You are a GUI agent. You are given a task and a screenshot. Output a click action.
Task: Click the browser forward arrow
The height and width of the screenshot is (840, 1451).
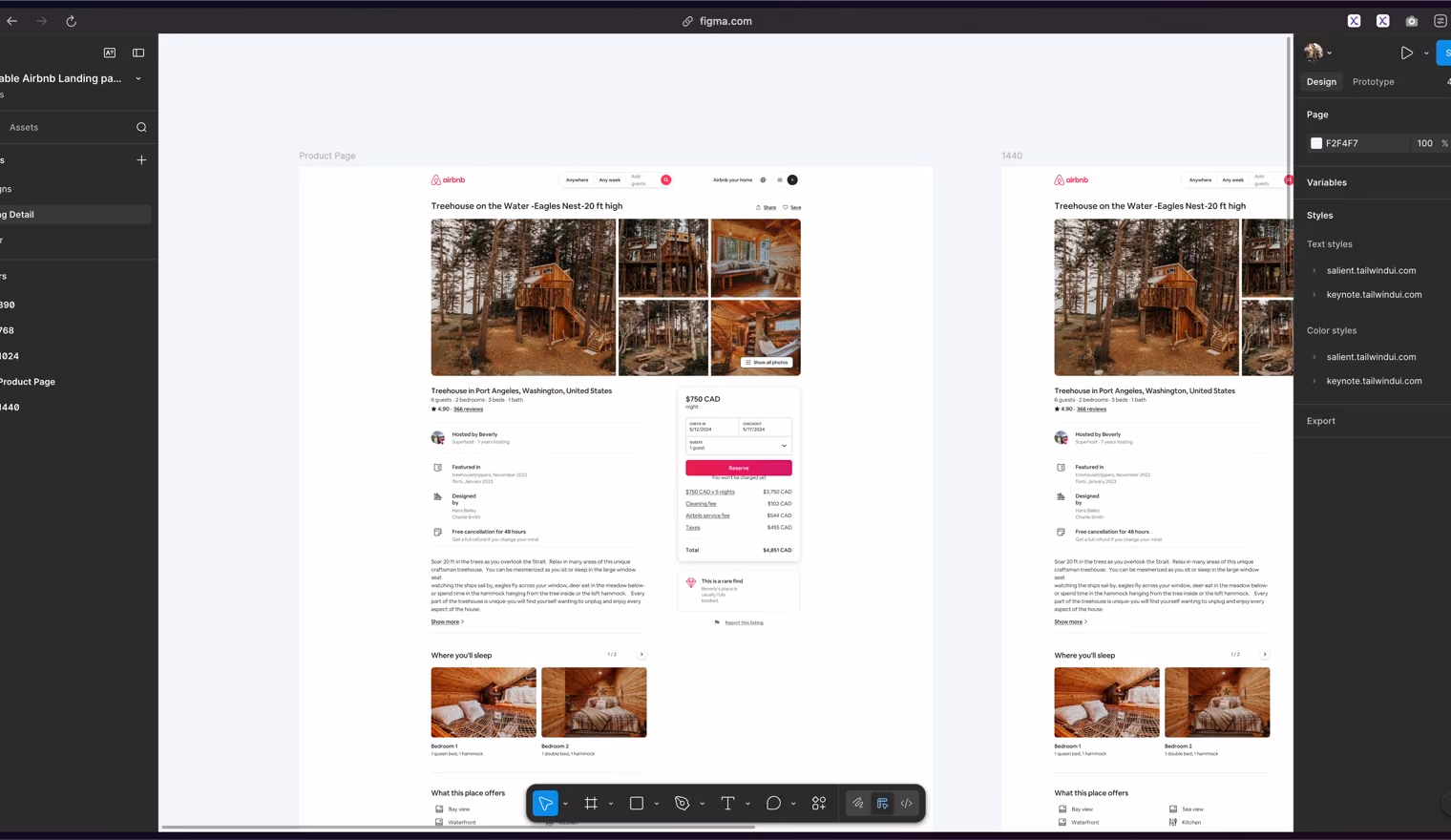tap(41, 21)
